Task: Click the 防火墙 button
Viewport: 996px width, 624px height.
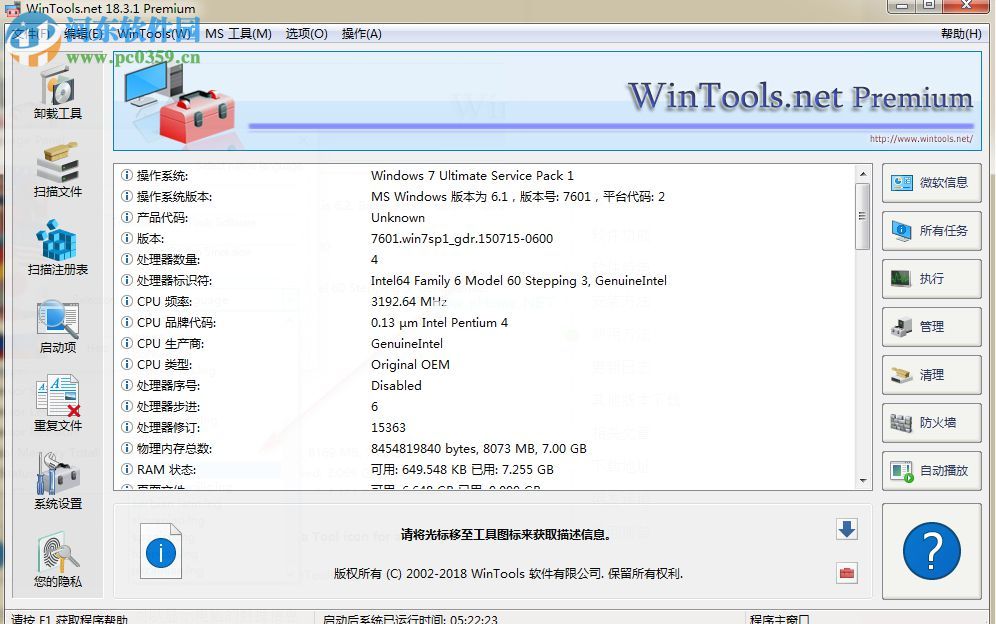Action: click(931, 423)
